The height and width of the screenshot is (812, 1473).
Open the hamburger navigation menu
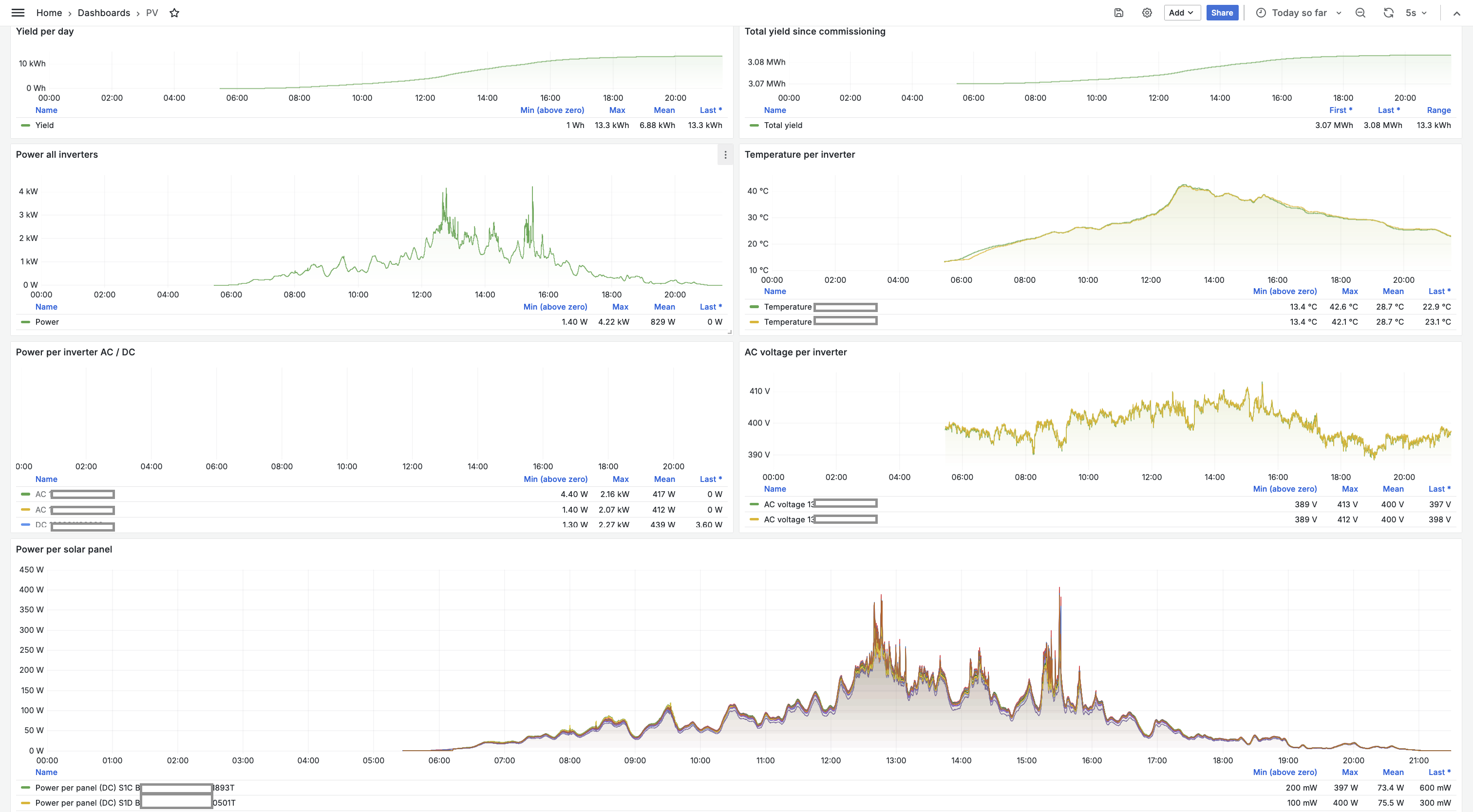pyautogui.click(x=18, y=13)
